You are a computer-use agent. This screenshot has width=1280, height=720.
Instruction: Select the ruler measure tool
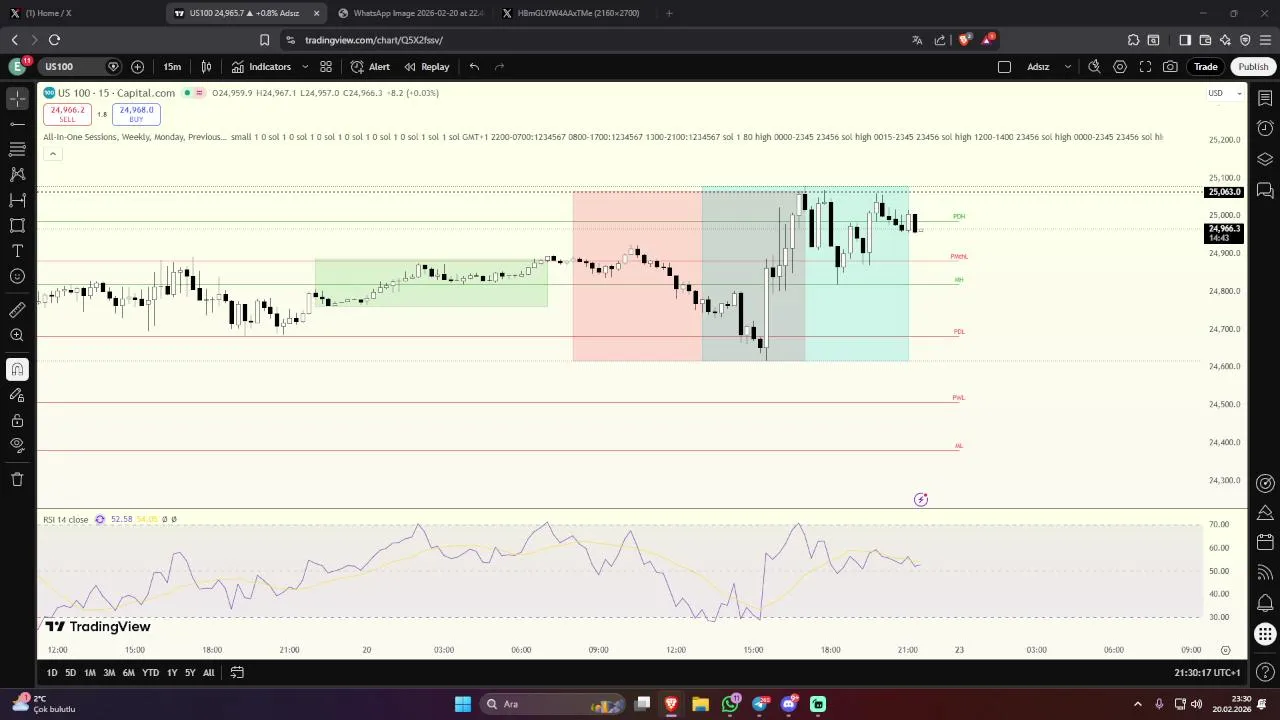coord(17,310)
